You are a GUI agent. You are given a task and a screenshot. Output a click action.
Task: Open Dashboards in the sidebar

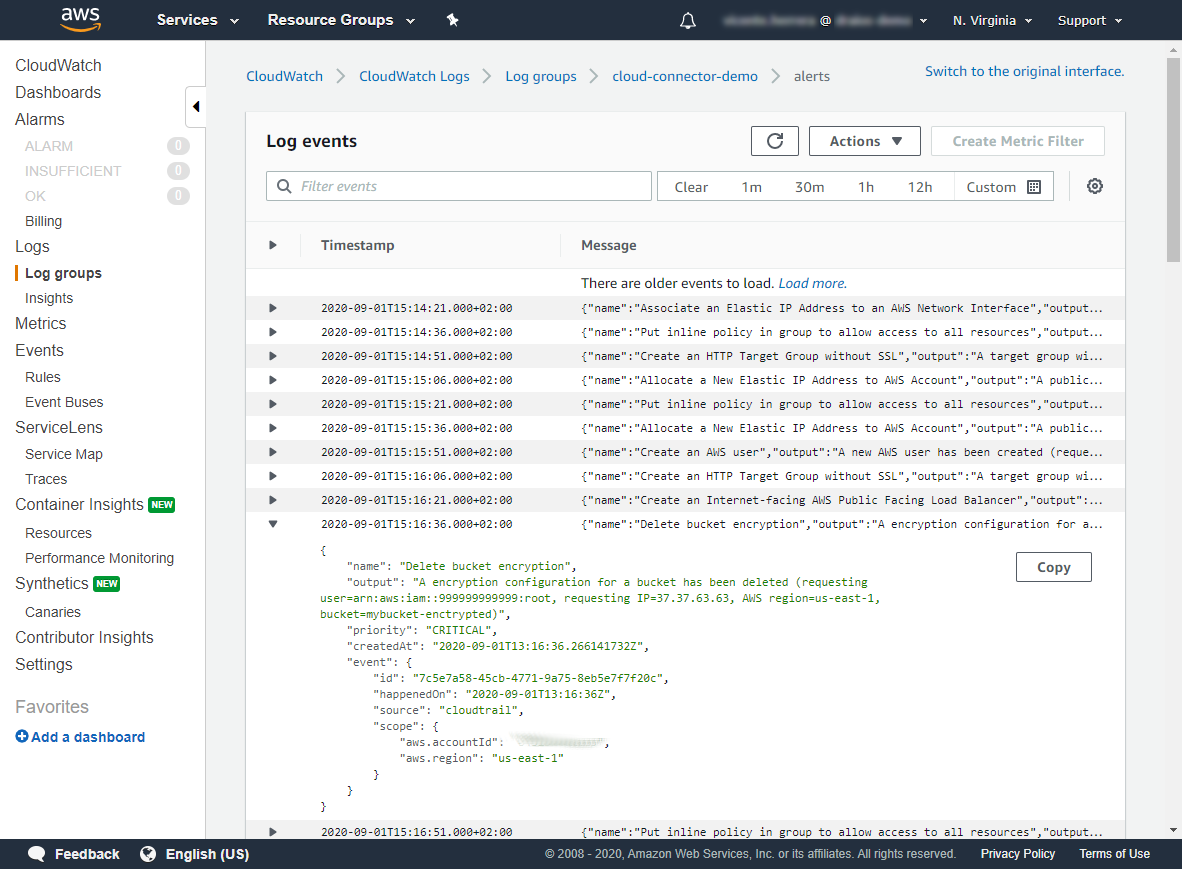58,93
